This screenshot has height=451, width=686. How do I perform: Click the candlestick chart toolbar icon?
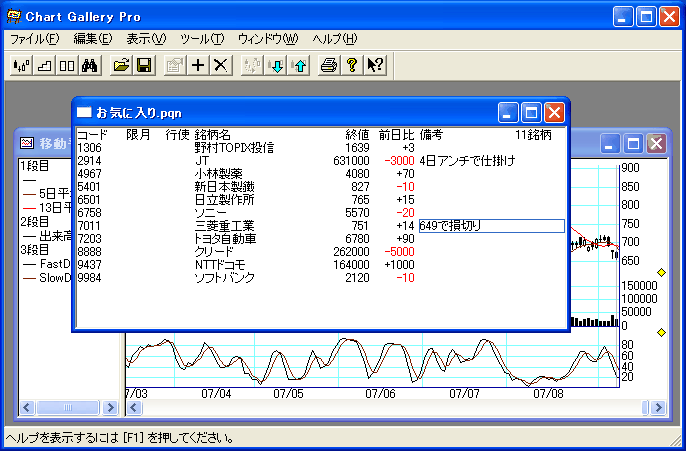click(x=21, y=65)
